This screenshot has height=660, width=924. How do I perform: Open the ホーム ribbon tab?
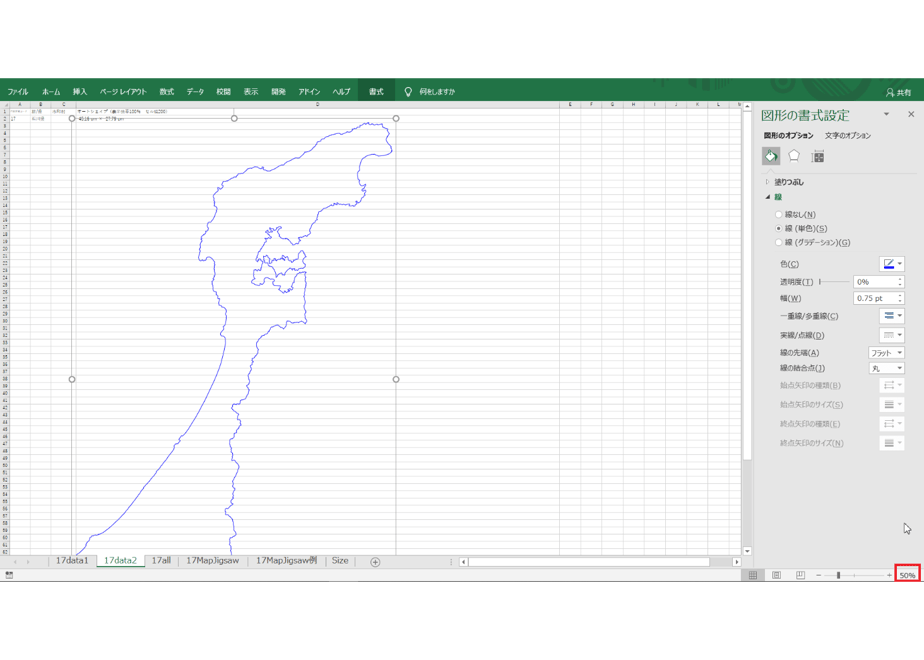51,92
